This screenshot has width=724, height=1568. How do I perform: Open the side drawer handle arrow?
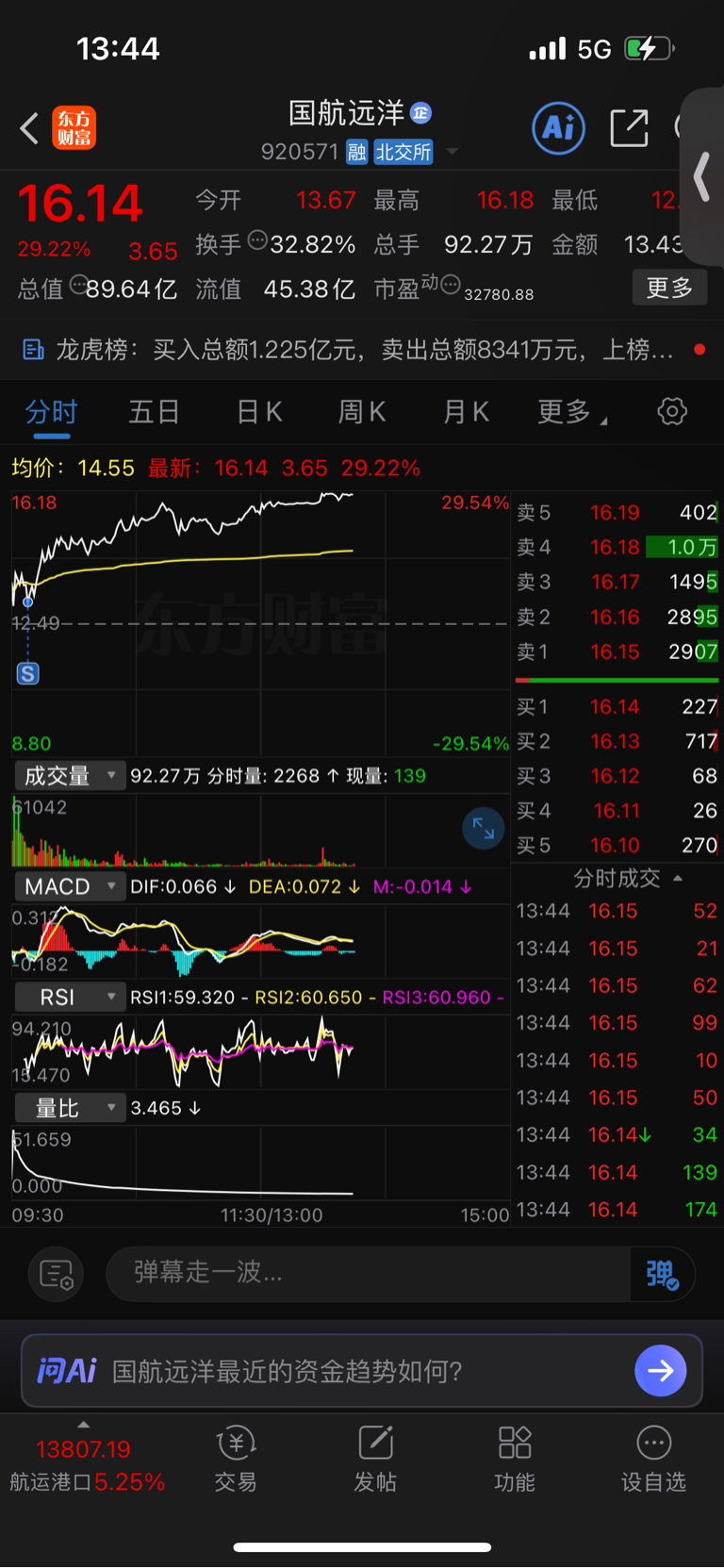(x=701, y=177)
